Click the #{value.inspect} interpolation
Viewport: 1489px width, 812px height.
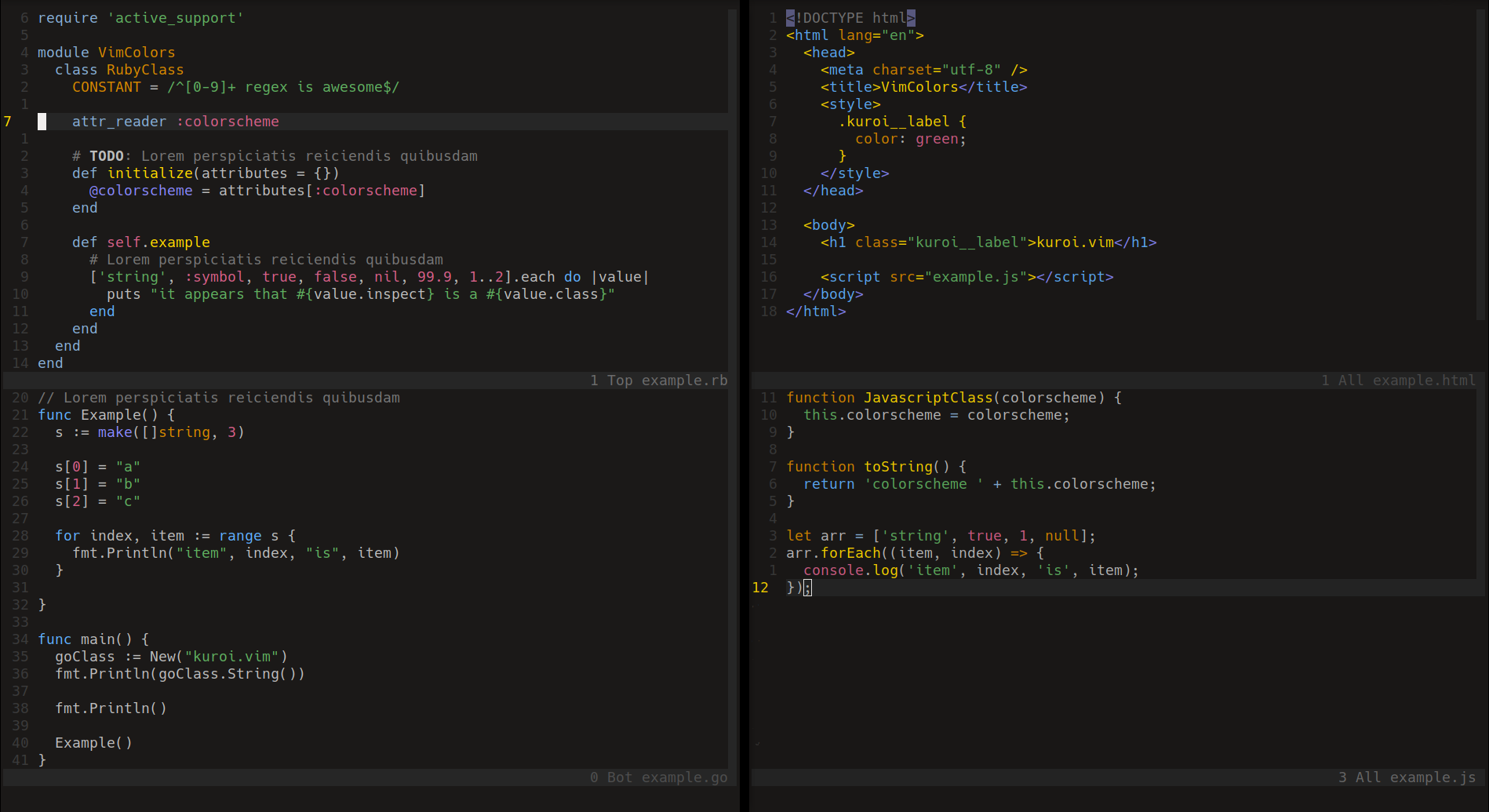tap(366, 294)
